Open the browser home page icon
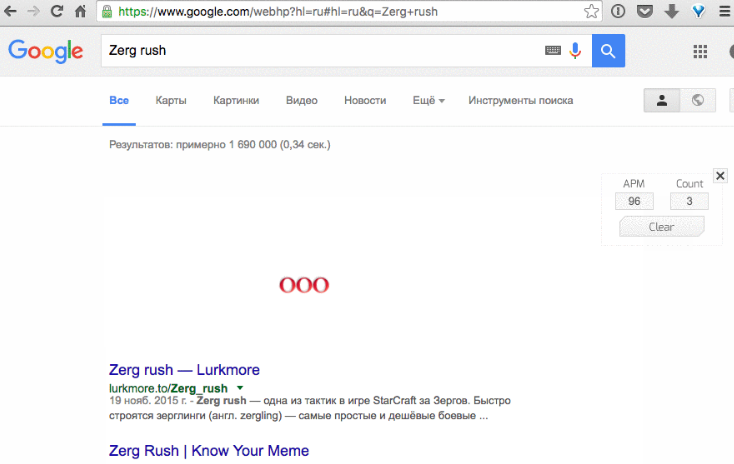This screenshot has width=734, height=464. tap(81, 11)
